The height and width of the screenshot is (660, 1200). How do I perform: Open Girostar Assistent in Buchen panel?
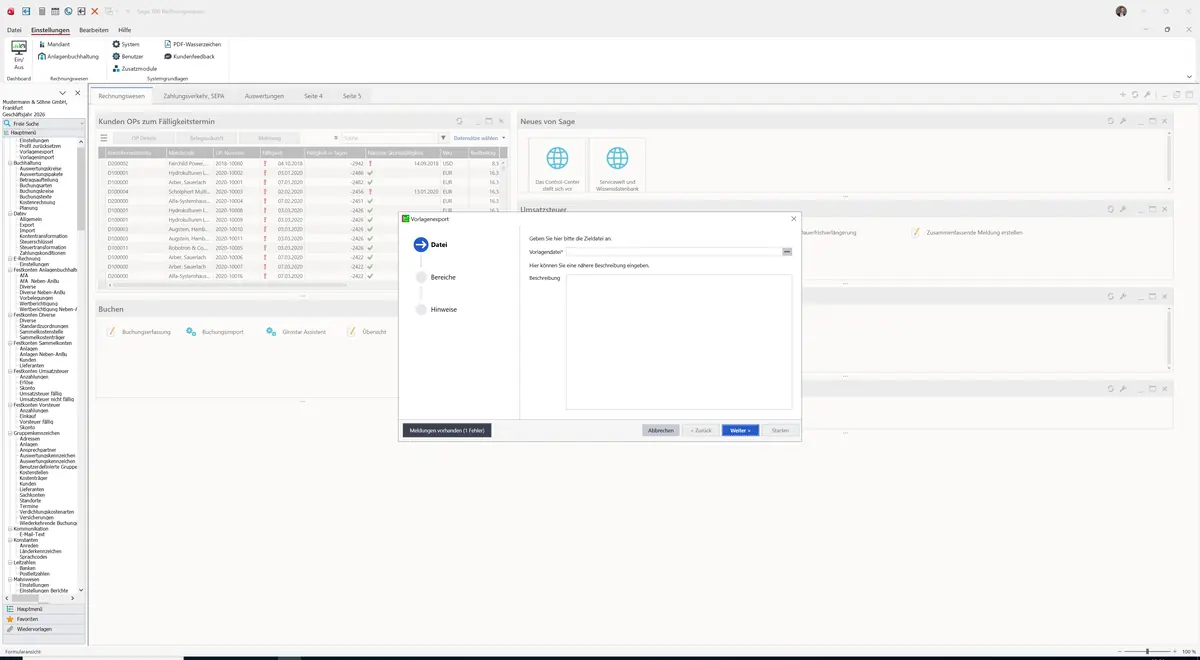[296, 331]
